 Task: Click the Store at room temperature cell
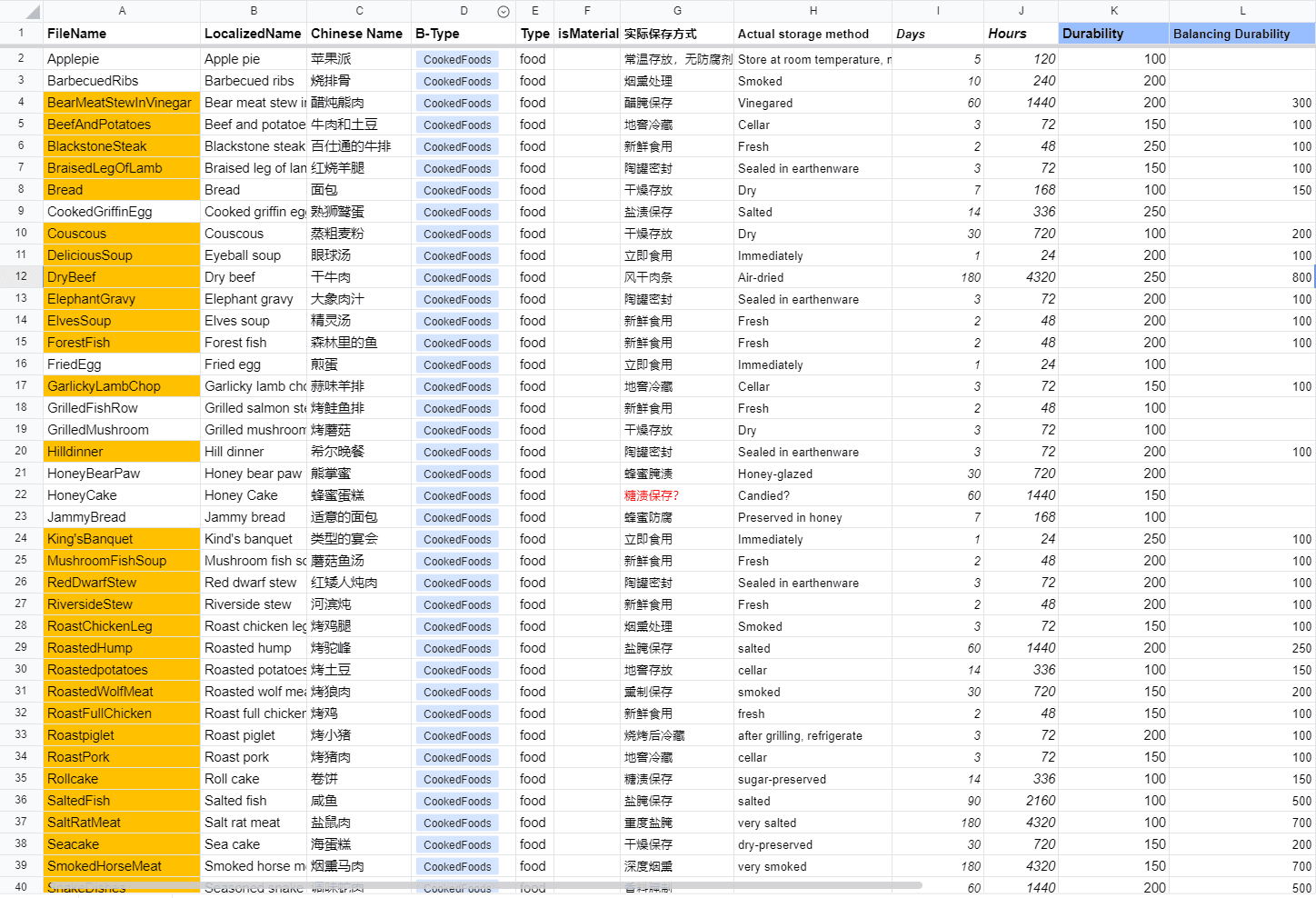(813, 59)
